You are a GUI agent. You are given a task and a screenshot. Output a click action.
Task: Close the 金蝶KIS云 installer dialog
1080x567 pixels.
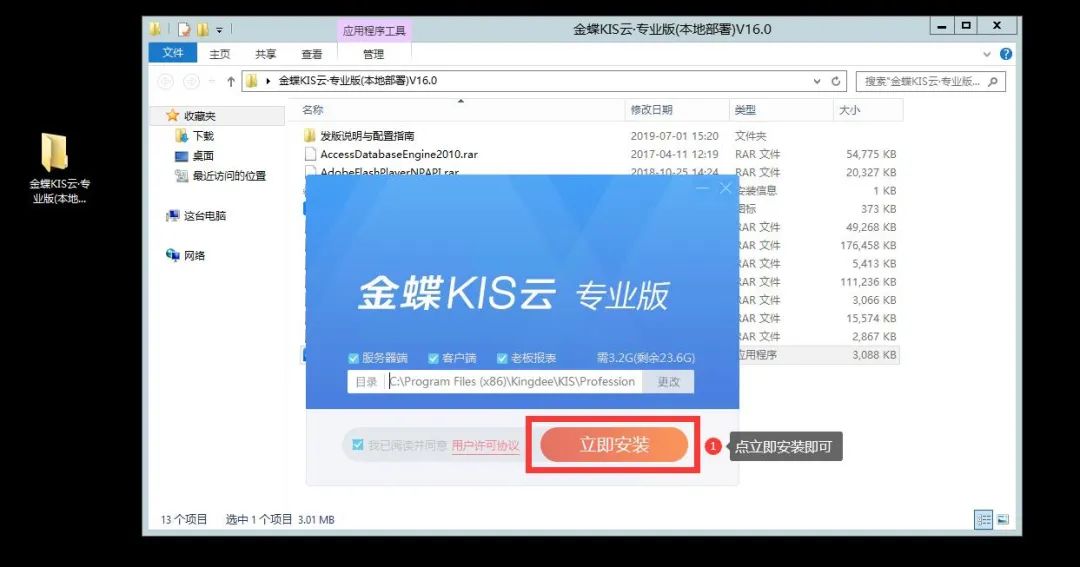(725, 187)
